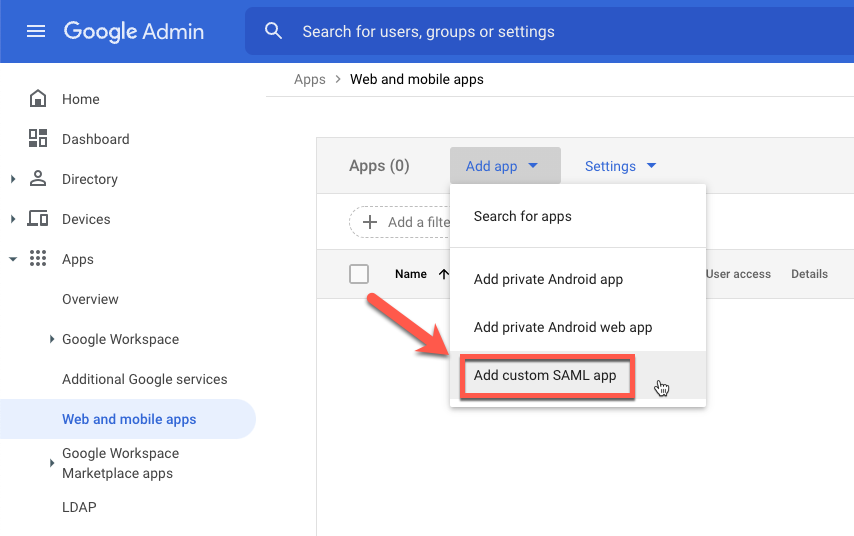Open Devices in the sidebar
This screenshot has height=536, width=854.
point(86,219)
